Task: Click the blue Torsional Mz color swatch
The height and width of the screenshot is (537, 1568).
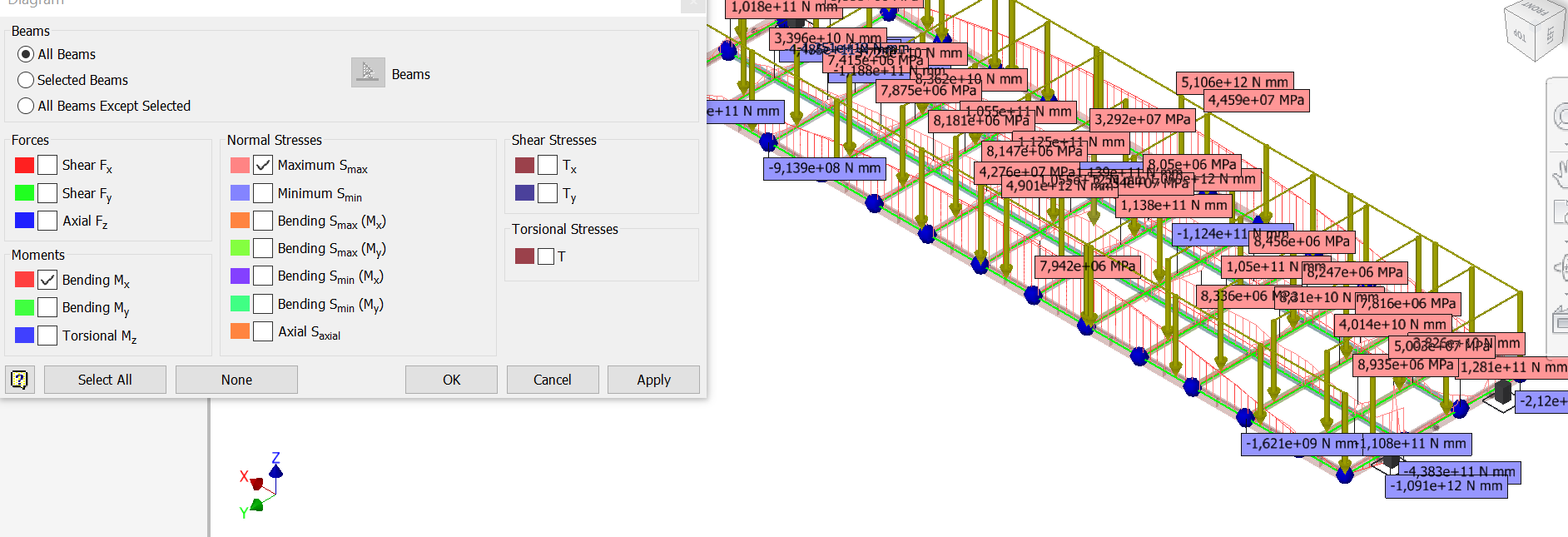Action: pyautogui.click(x=24, y=336)
